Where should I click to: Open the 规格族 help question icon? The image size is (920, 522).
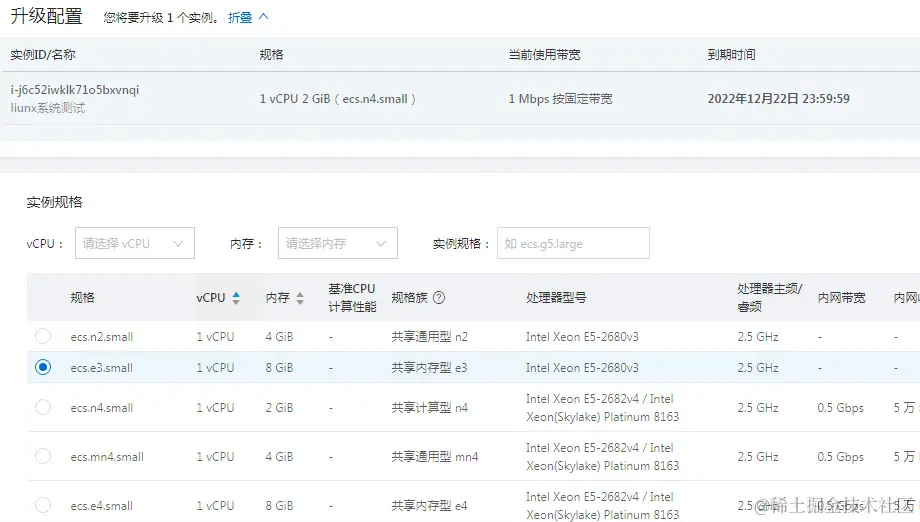[x=439, y=298]
